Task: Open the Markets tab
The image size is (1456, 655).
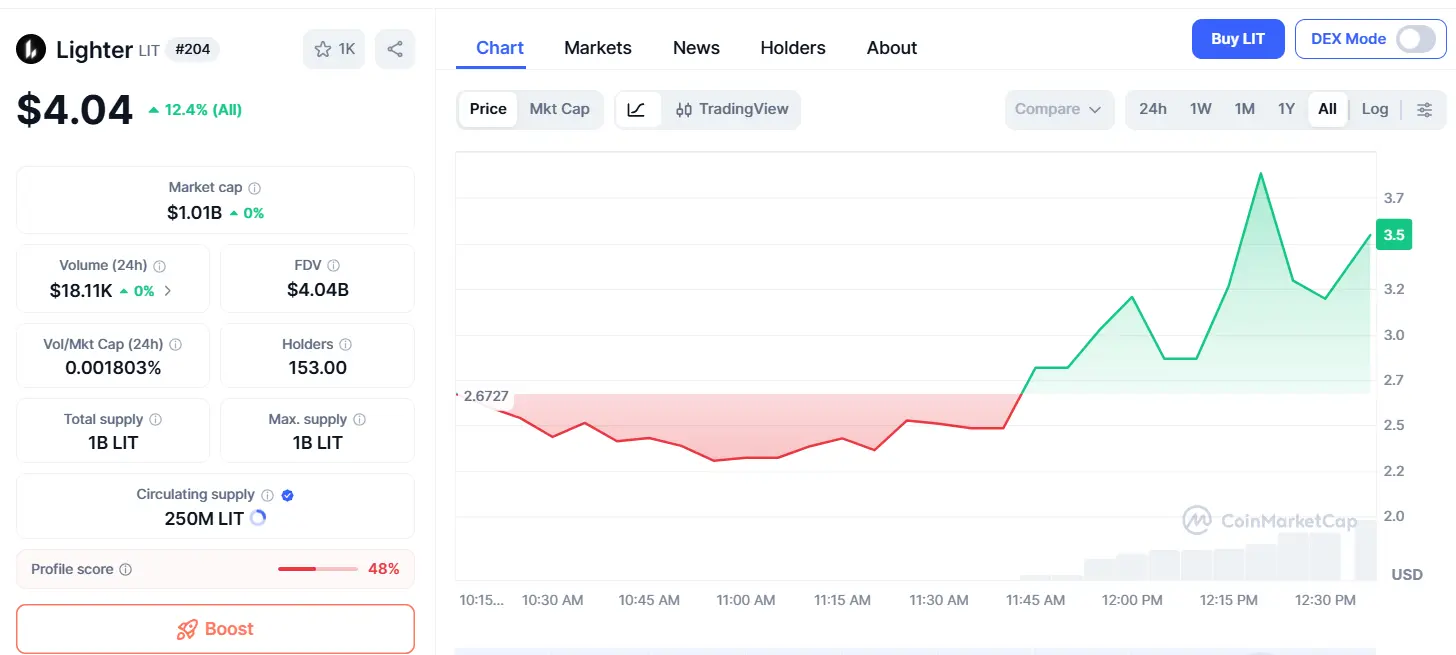Action: [598, 48]
